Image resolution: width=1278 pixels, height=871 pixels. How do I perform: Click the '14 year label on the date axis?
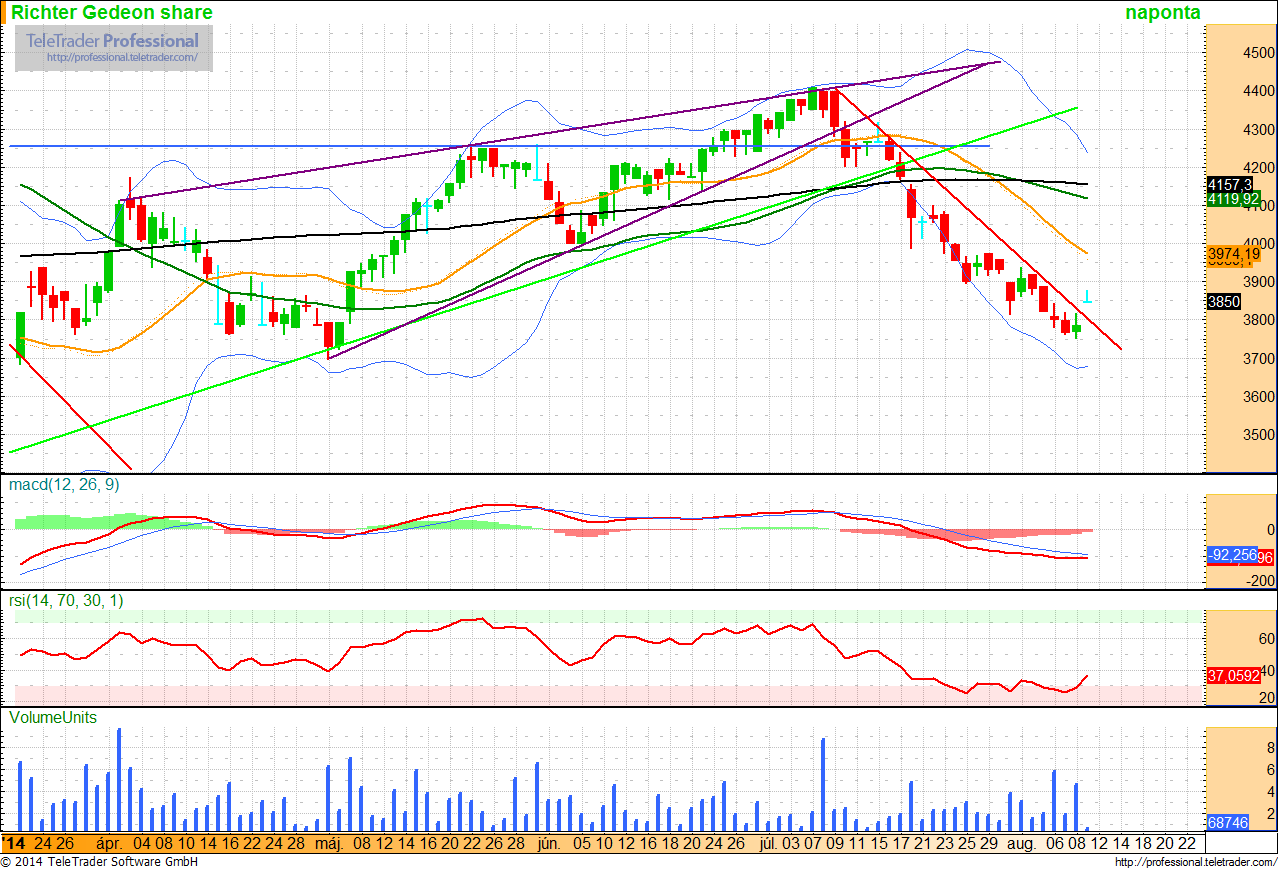[14, 843]
